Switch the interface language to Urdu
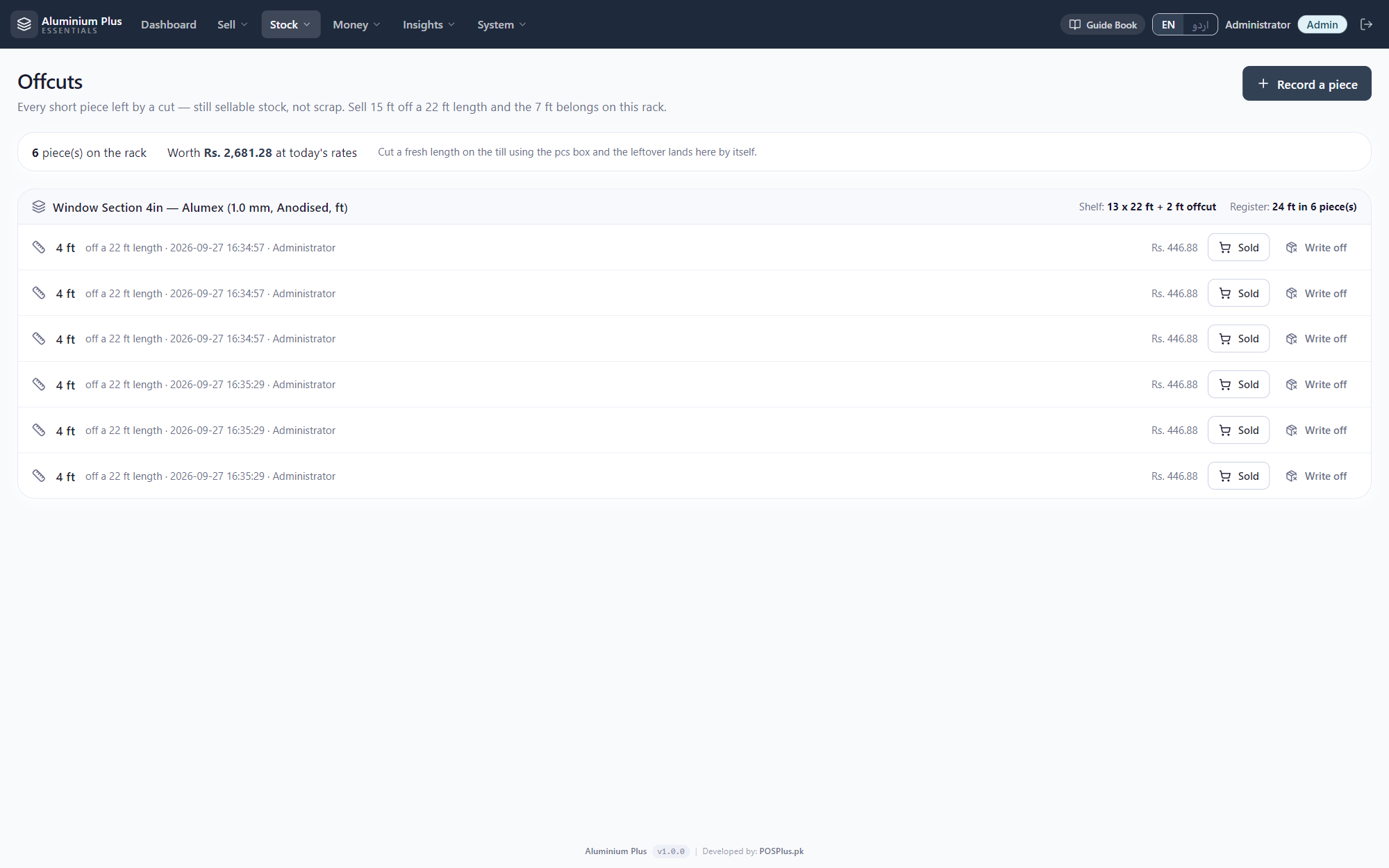1389x868 pixels. tap(1200, 24)
